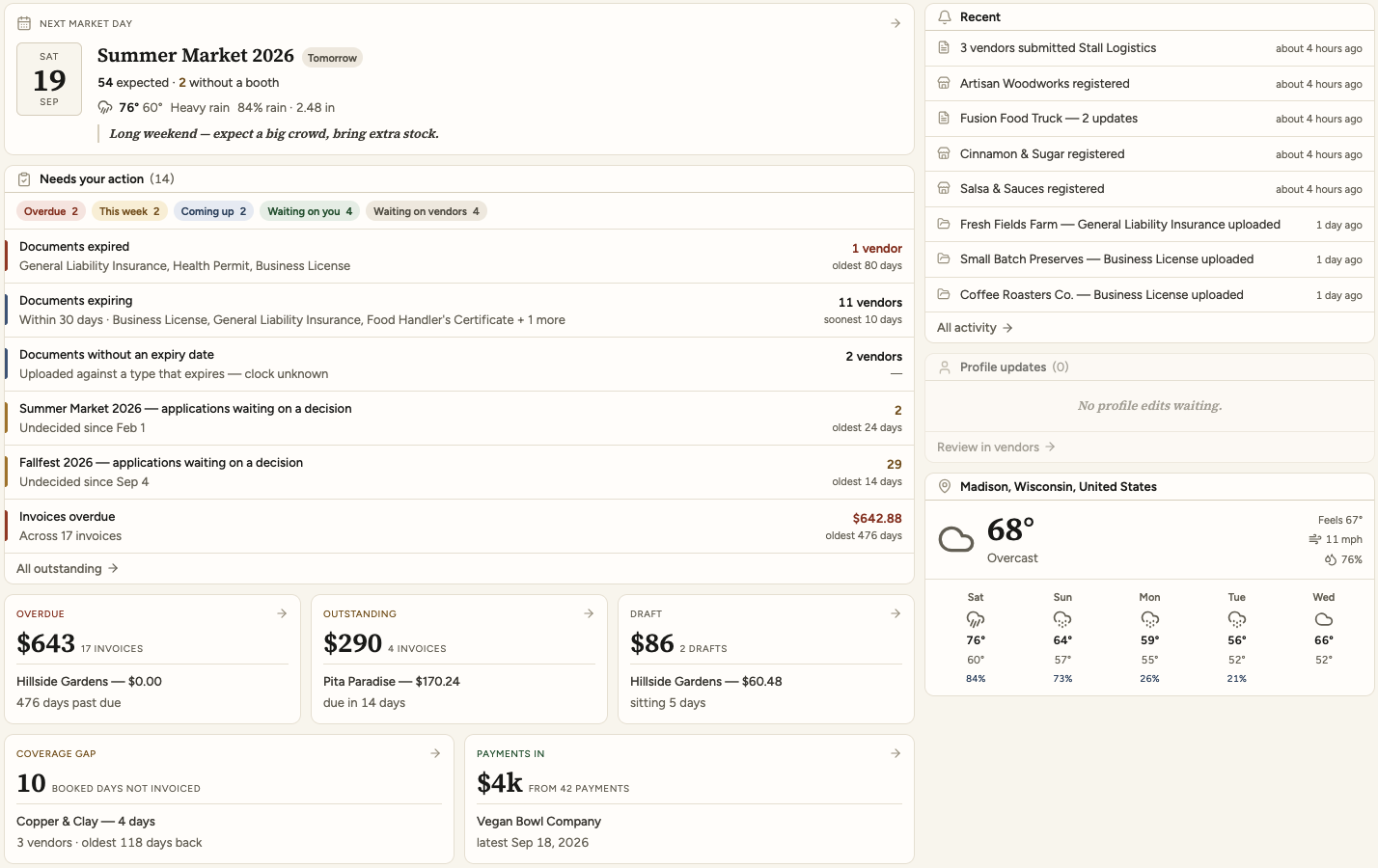Click the person icon beside Profile updates
1378x868 pixels.
945,367
